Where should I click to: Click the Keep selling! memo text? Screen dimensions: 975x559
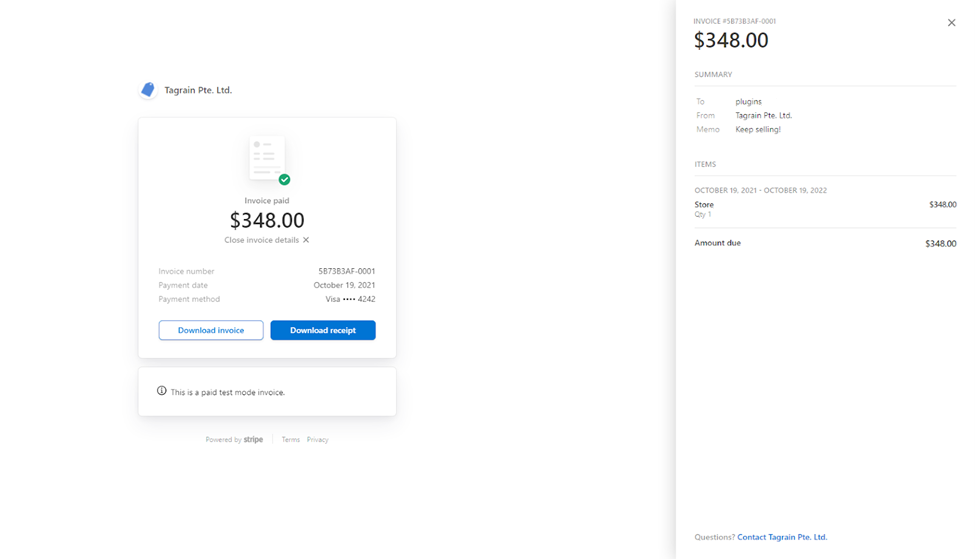click(x=758, y=129)
